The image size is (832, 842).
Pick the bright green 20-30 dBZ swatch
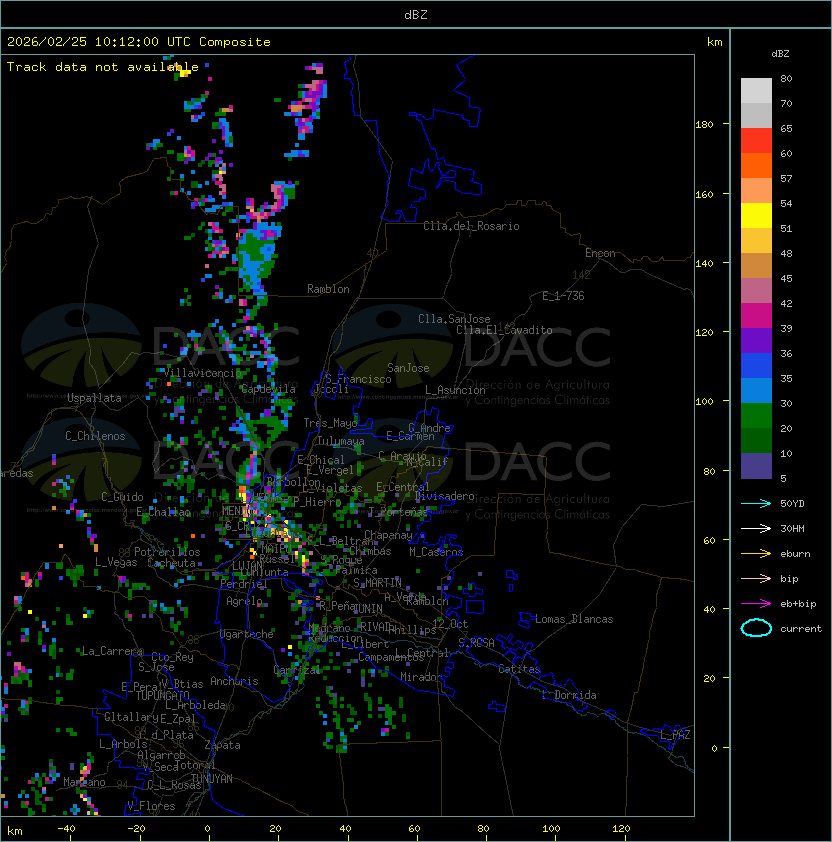(756, 416)
